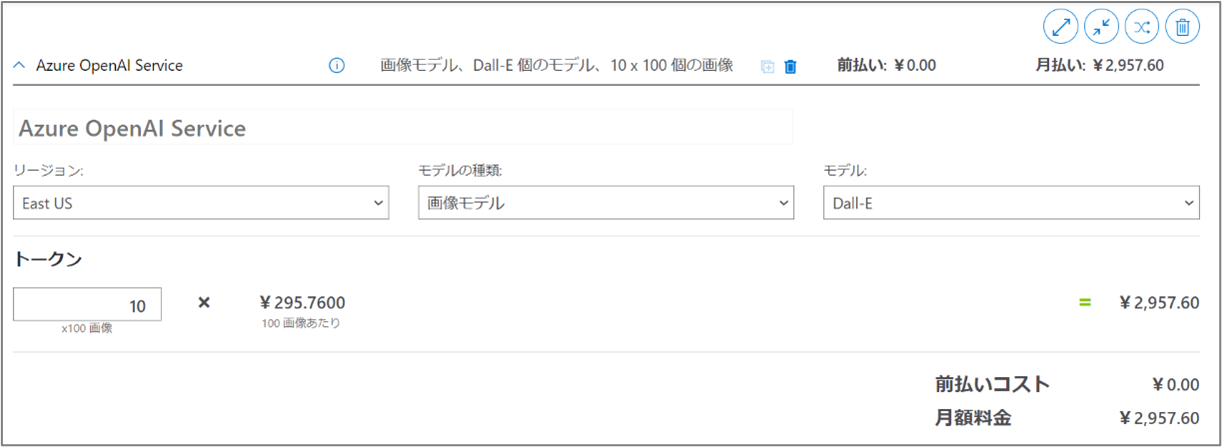Click the shuffle rearrange services icon
The image size is (1222, 447).
1142,27
